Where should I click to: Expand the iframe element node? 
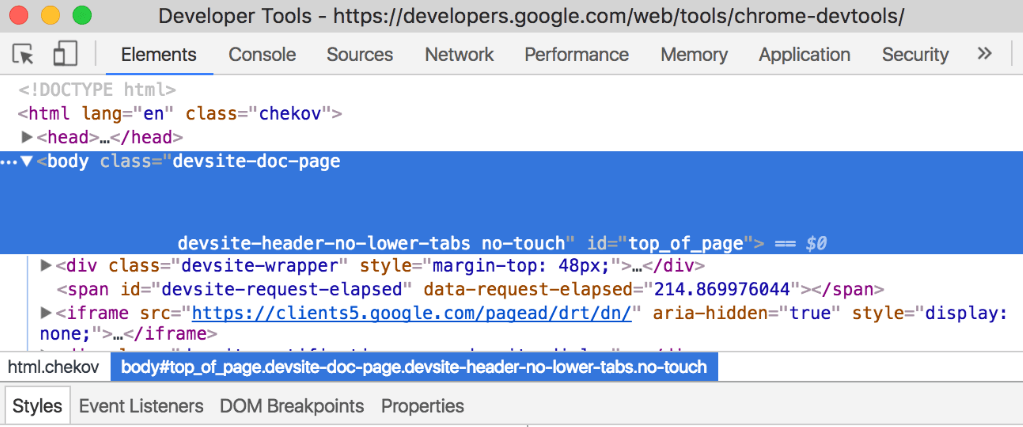[x=46, y=314]
